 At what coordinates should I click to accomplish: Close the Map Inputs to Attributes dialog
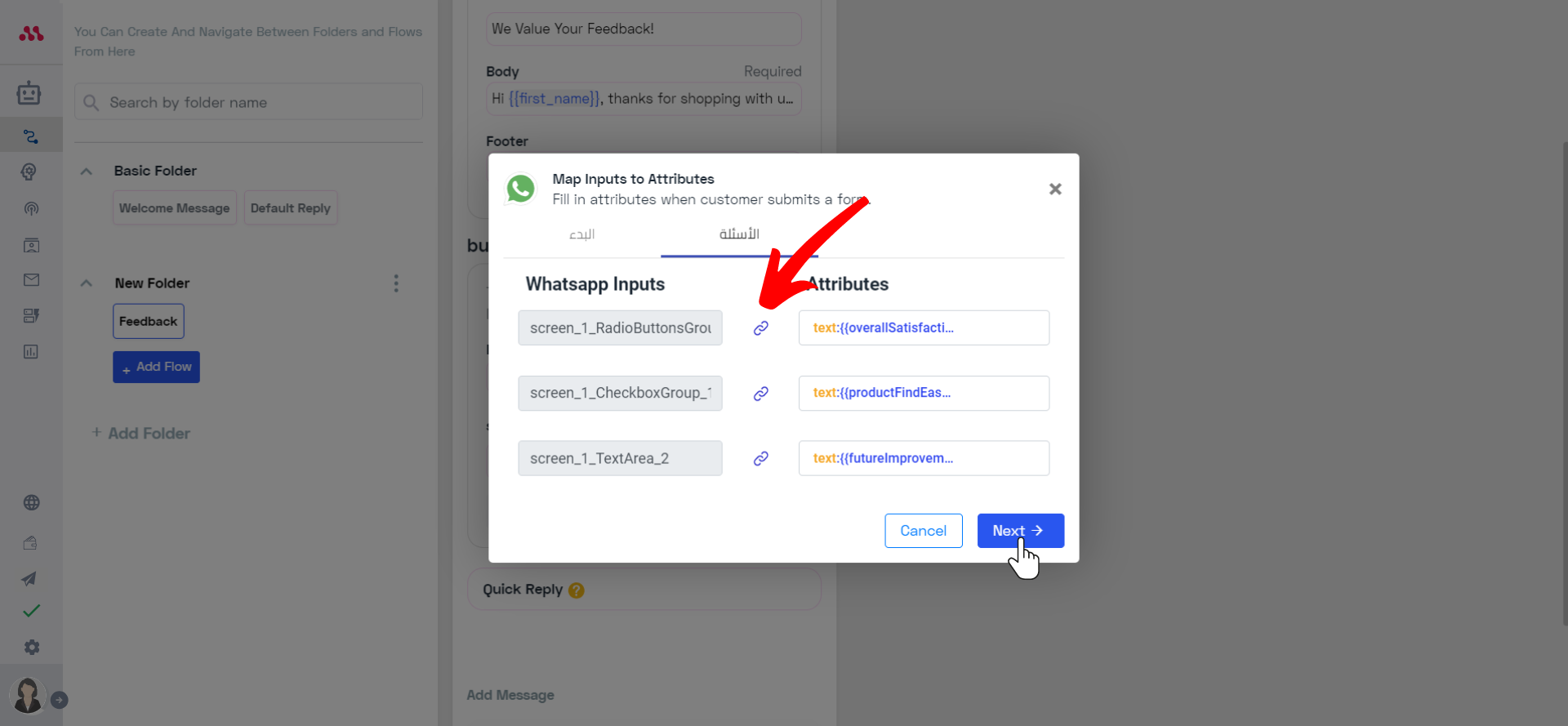pyautogui.click(x=1055, y=189)
